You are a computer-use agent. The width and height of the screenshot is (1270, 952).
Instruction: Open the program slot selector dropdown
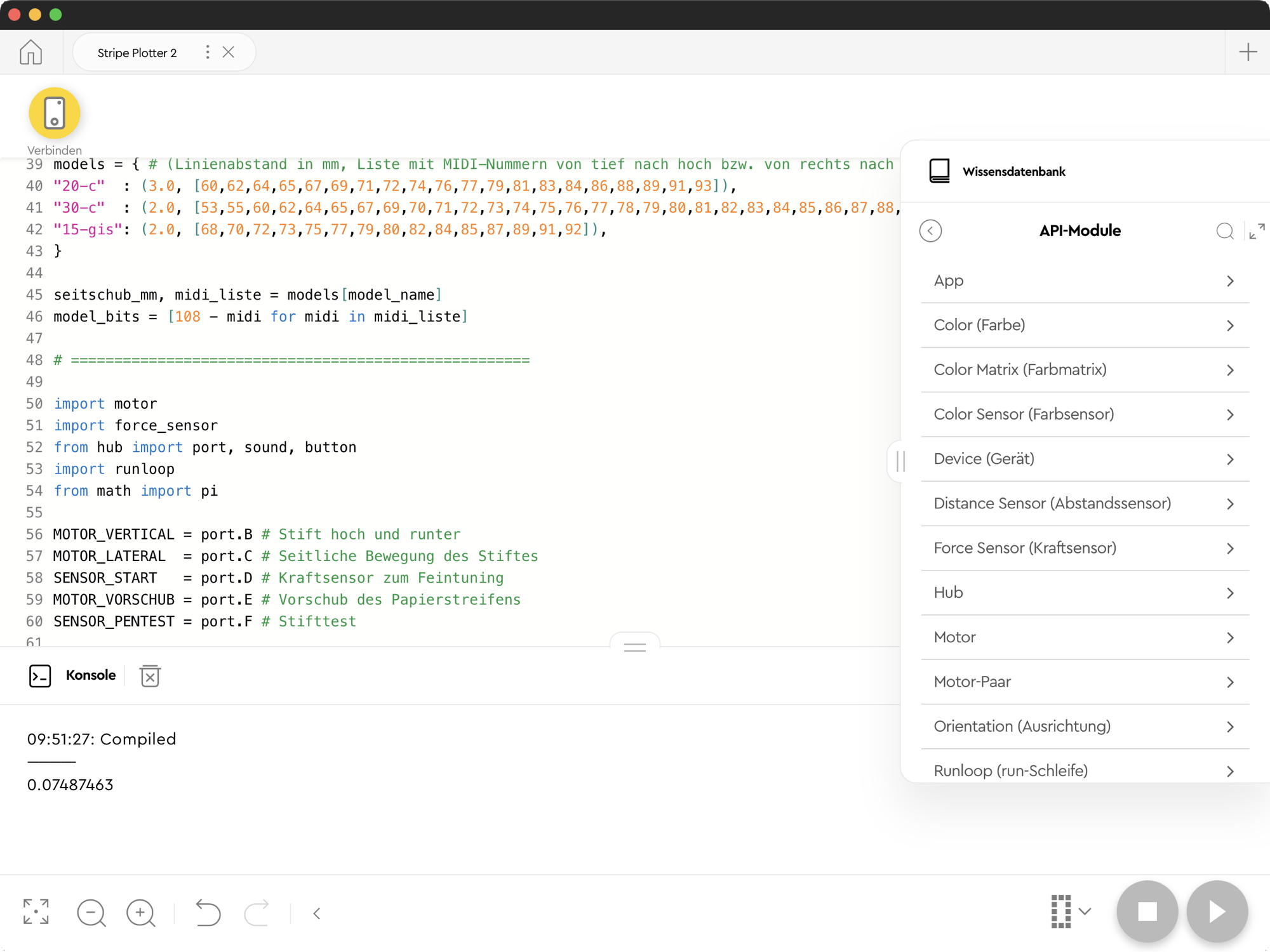(x=1071, y=911)
